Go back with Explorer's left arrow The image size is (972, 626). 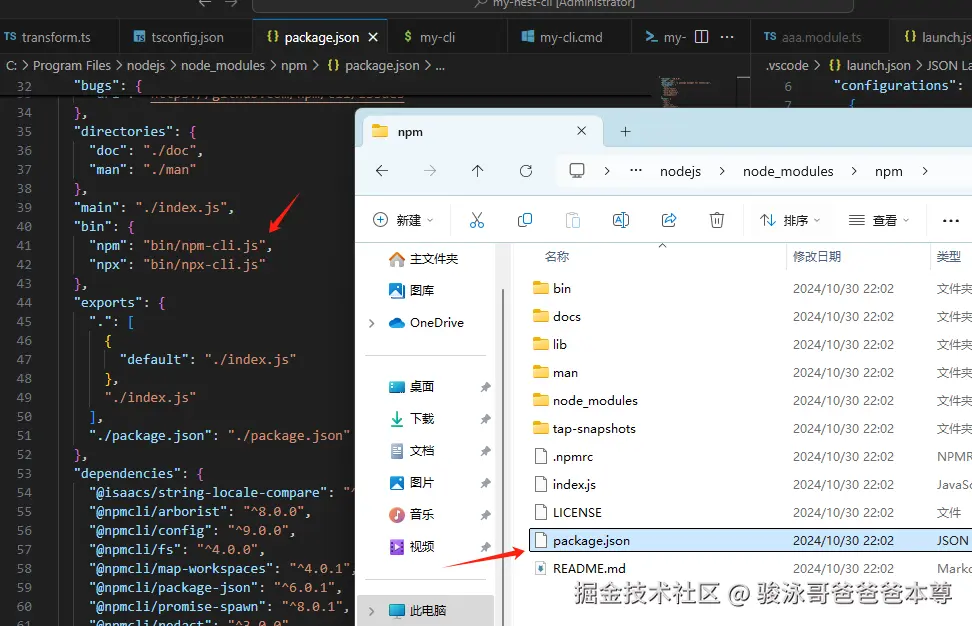(x=382, y=170)
